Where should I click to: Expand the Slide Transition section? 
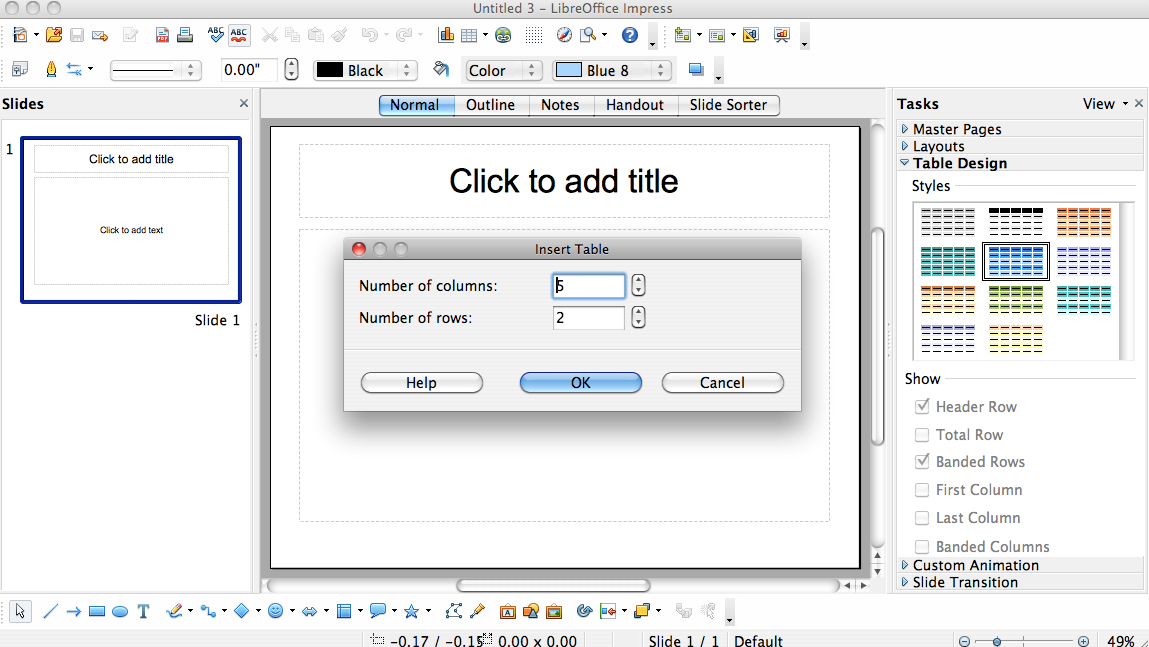(905, 582)
